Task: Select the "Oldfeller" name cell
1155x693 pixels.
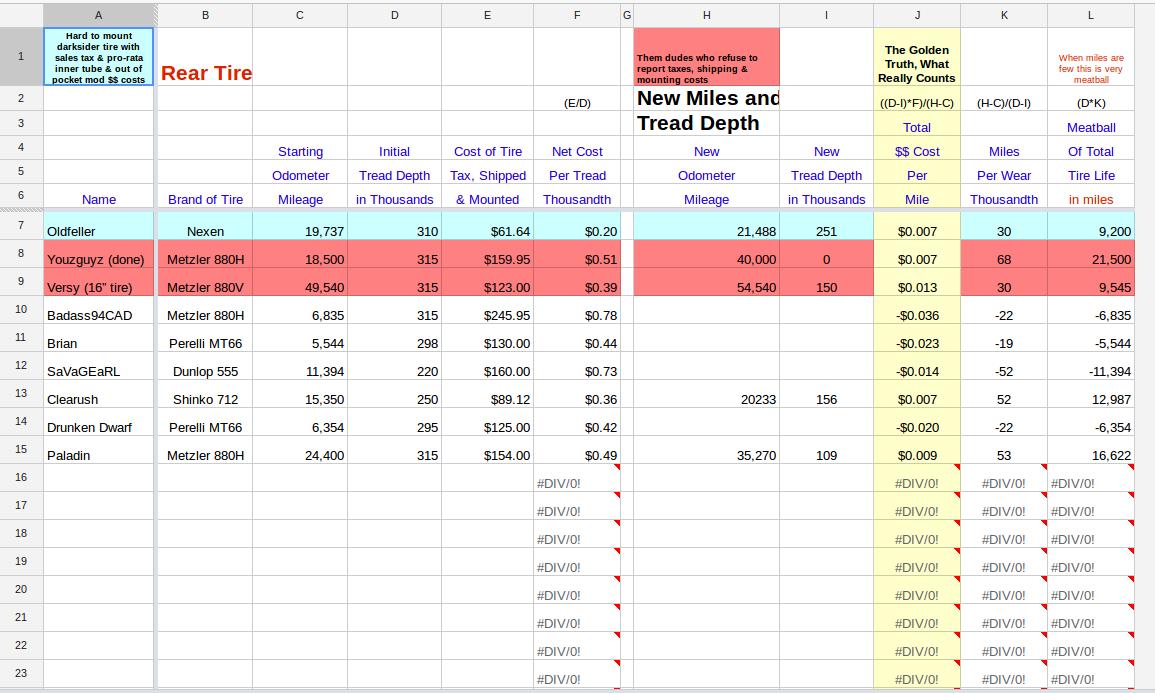Action: [x=98, y=231]
